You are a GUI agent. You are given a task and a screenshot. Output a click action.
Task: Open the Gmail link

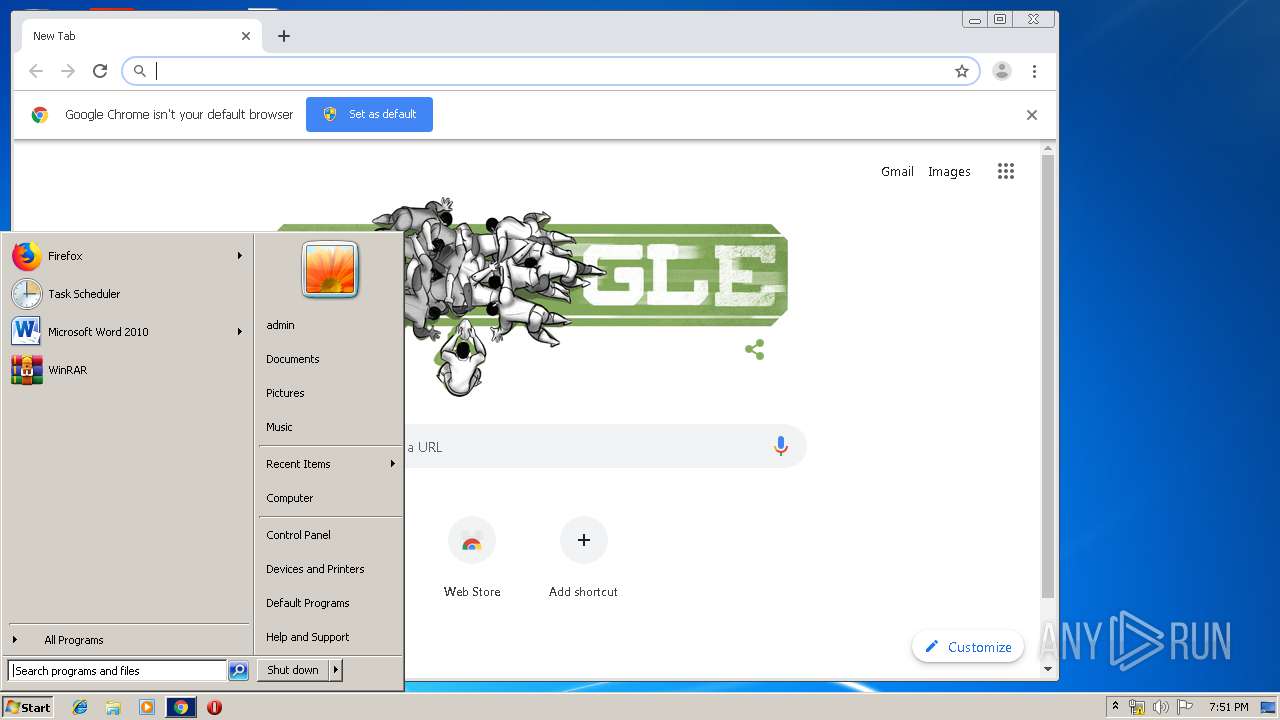[x=897, y=171]
